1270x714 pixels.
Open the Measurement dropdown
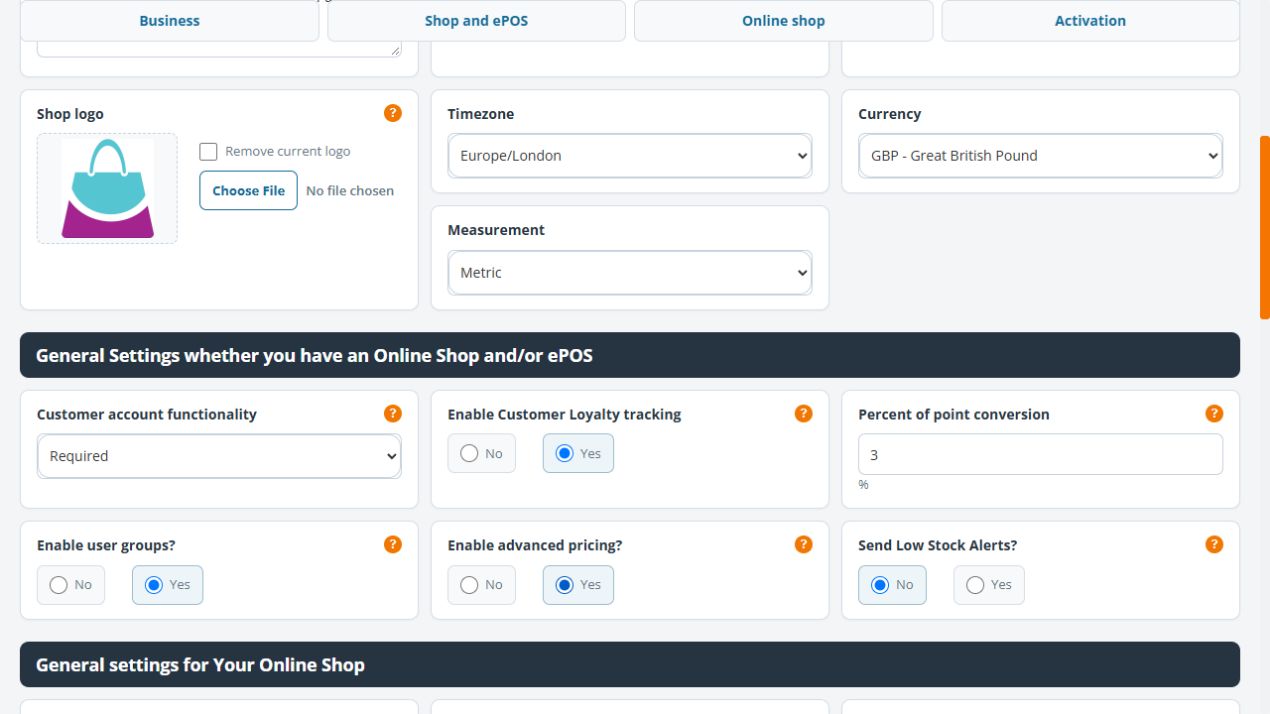(x=630, y=273)
